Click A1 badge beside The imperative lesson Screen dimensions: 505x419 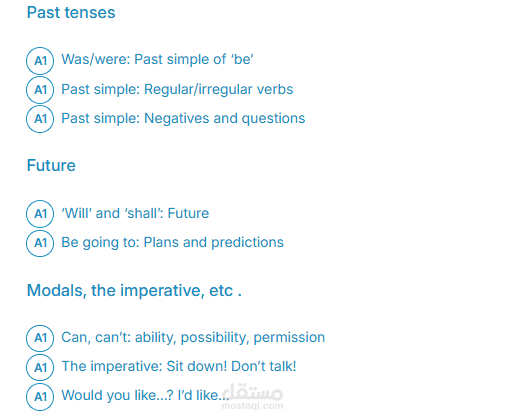tap(40, 367)
